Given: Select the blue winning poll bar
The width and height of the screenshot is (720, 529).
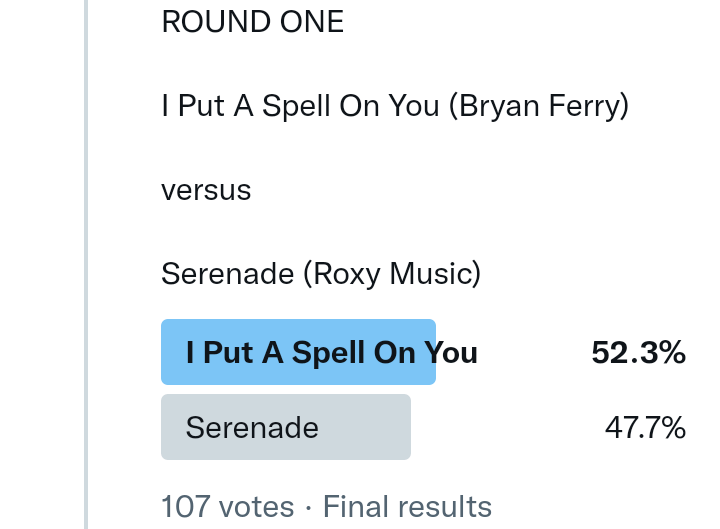Looking at the screenshot, I should tap(298, 352).
